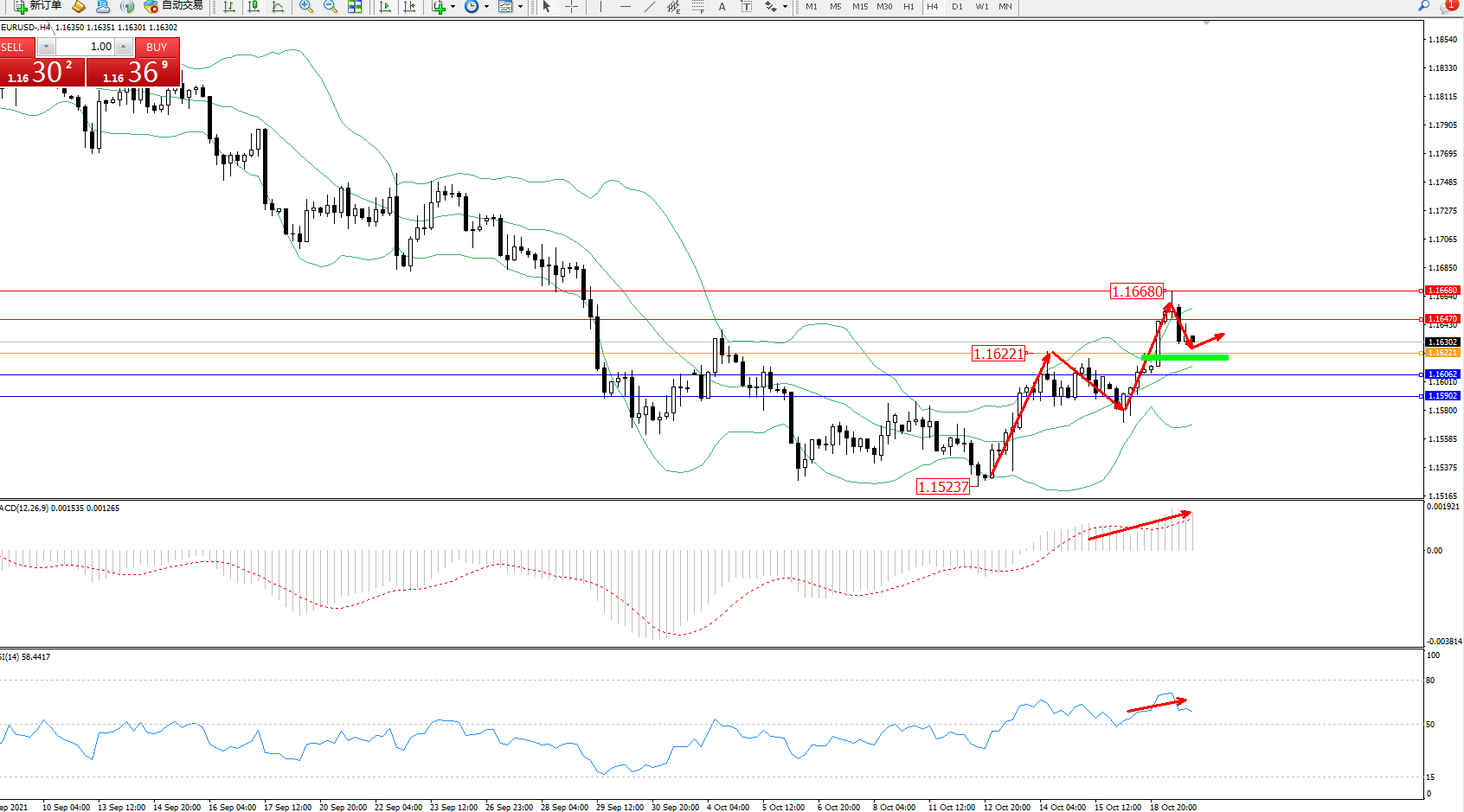Select the crosshair cursor tool

tap(571, 6)
